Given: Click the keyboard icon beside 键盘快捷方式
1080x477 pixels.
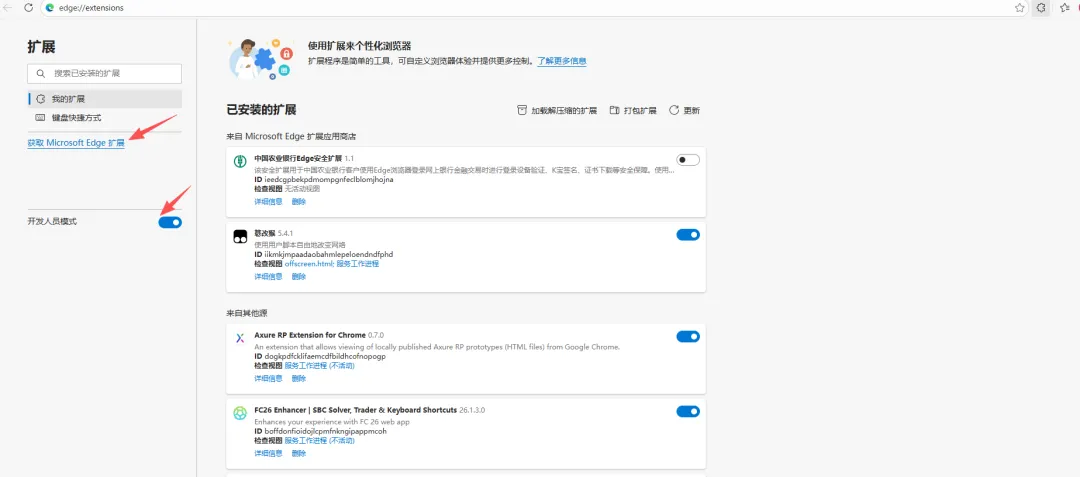Looking at the screenshot, I should point(41,118).
